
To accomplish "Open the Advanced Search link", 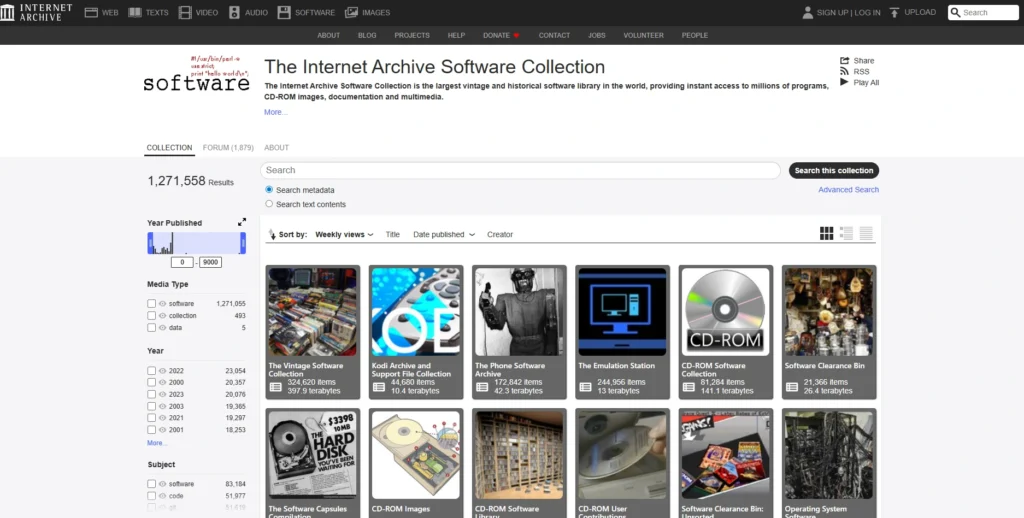I will pos(848,189).
